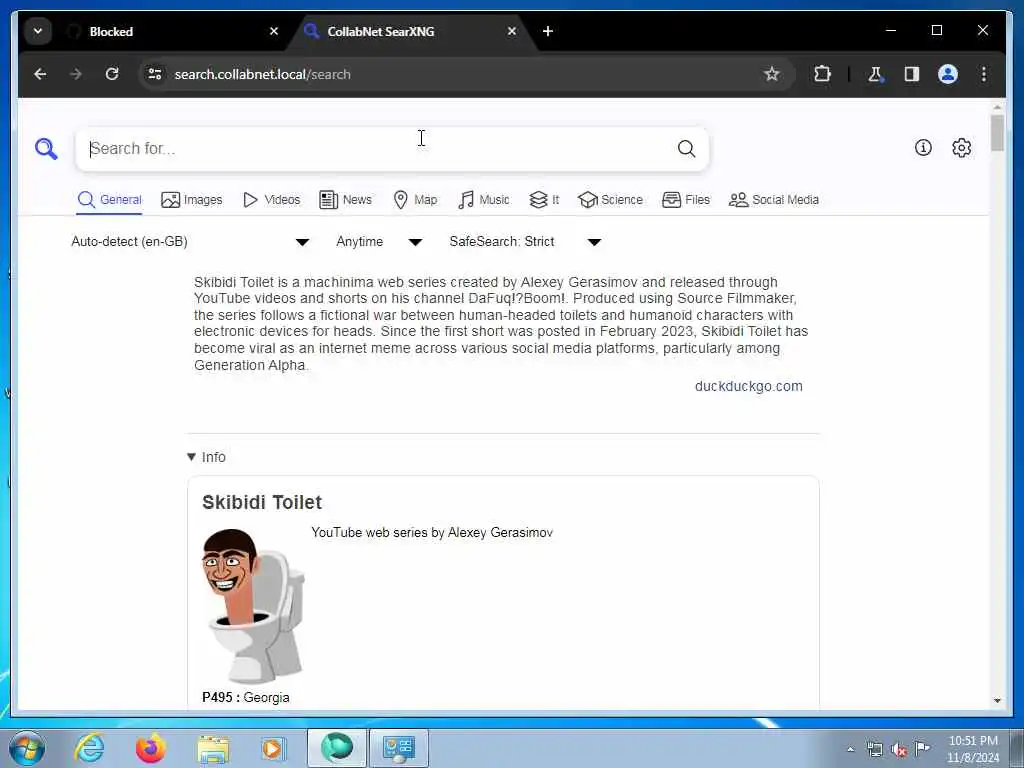
Task: Switch to the Images category tab
Action: (192, 200)
